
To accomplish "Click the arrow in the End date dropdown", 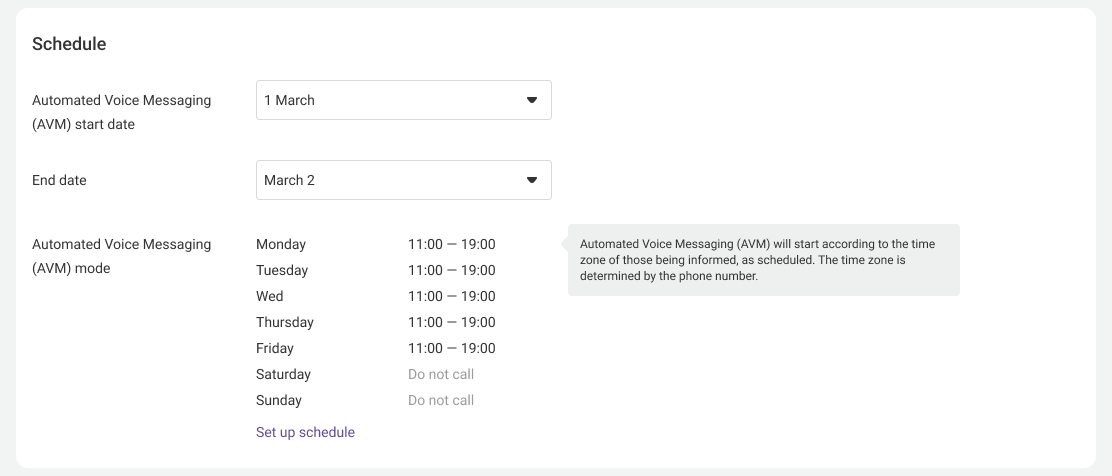I will point(532,180).
